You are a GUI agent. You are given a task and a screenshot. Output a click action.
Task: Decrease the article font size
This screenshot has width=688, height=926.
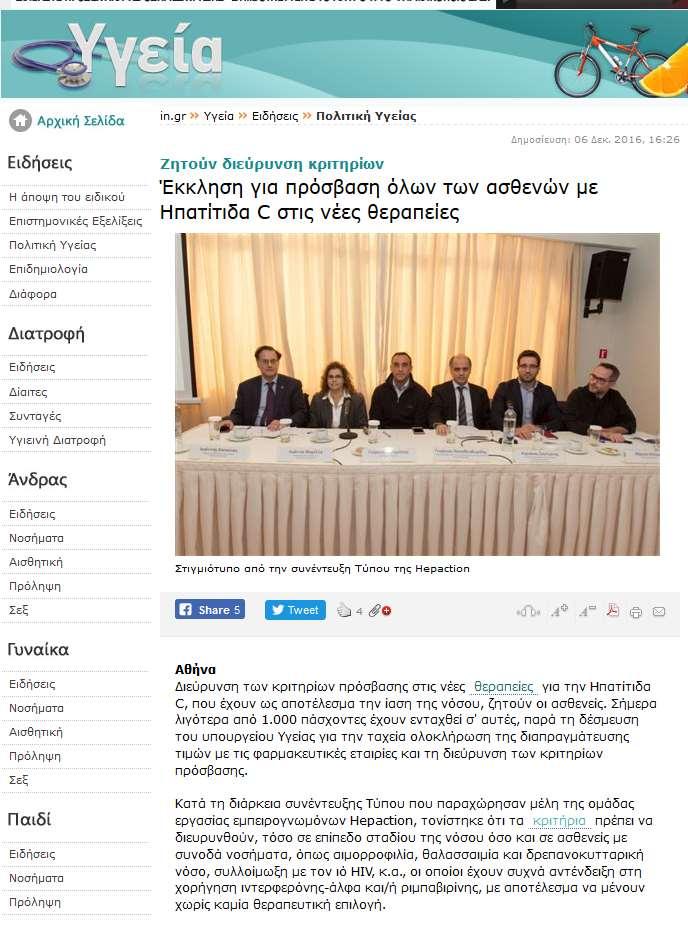tap(587, 611)
